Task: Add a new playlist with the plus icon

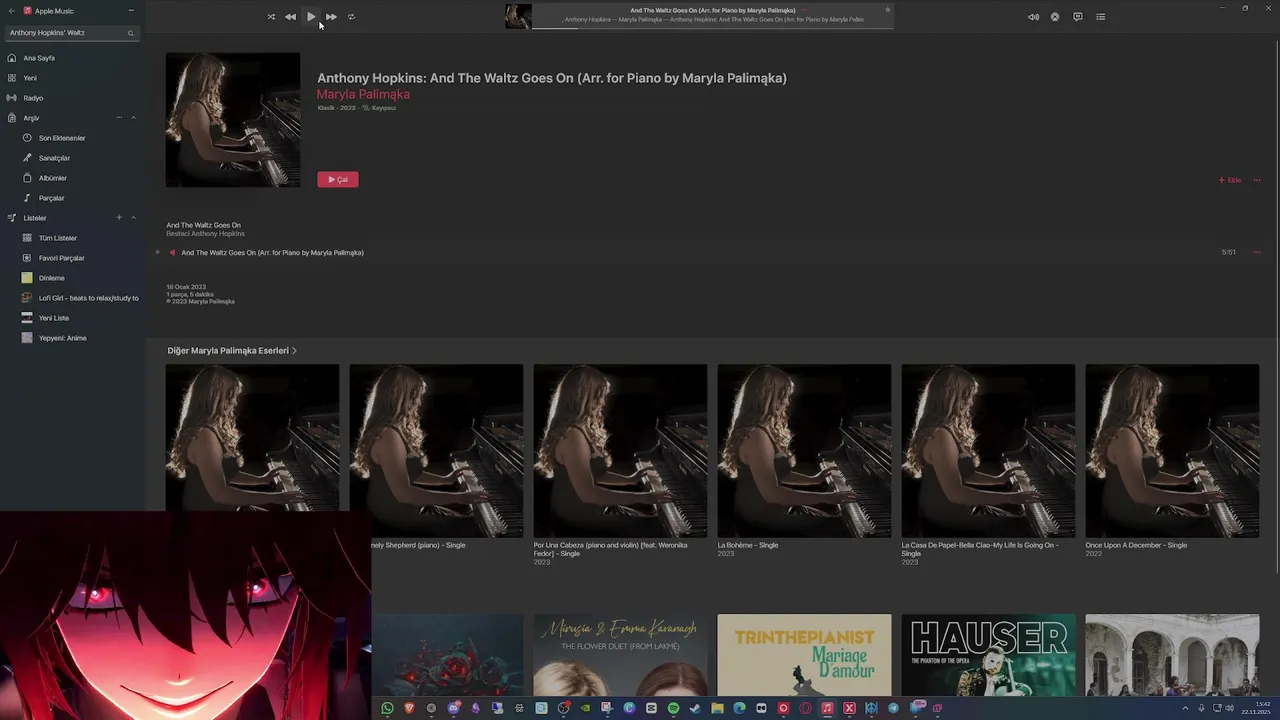Action: click(x=119, y=218)
